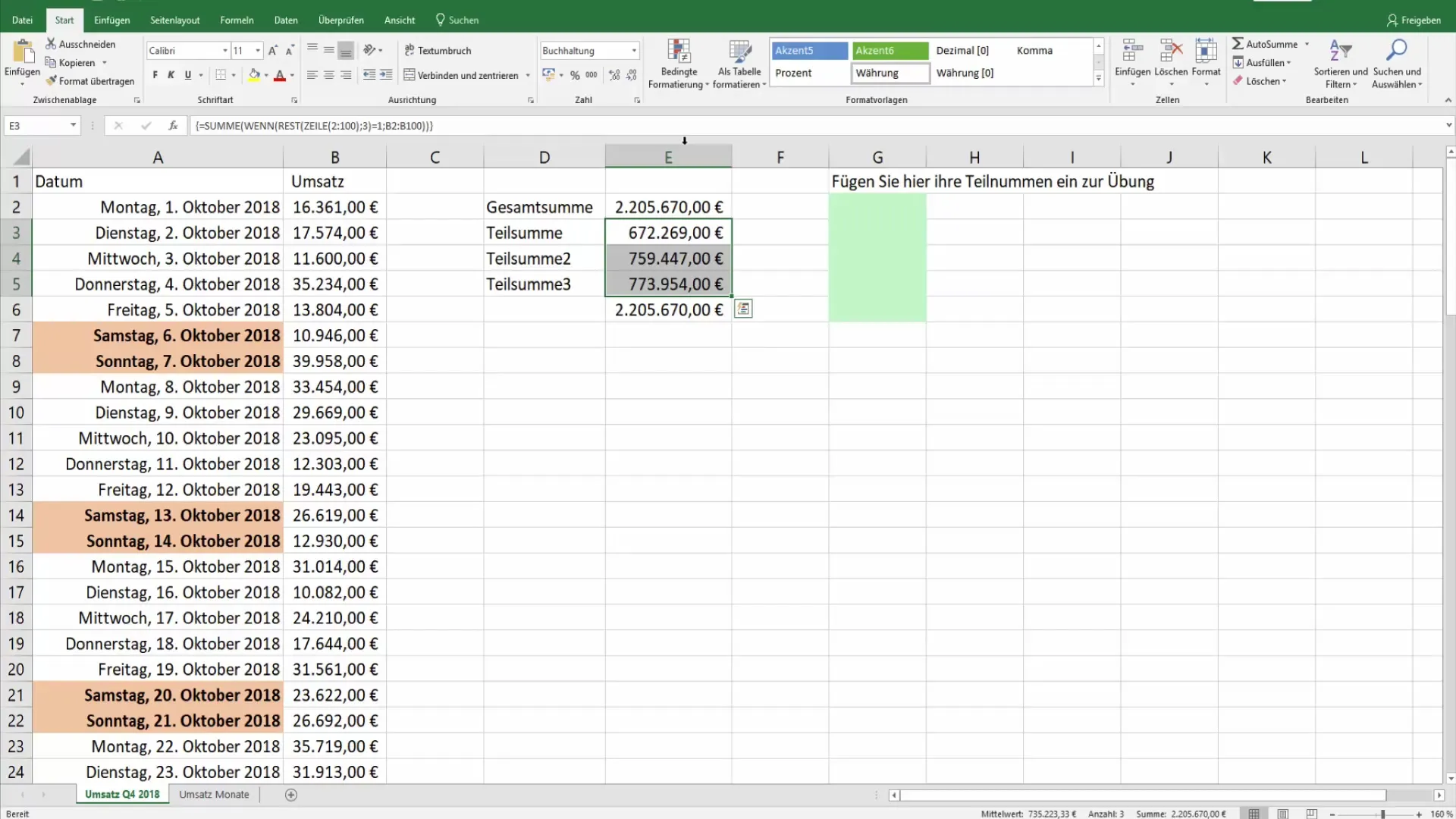Image resolution: width=1456 pixels, height=819 pixels.
Task: Switch to page layout view icon
Action: (x=1282, y=814)
